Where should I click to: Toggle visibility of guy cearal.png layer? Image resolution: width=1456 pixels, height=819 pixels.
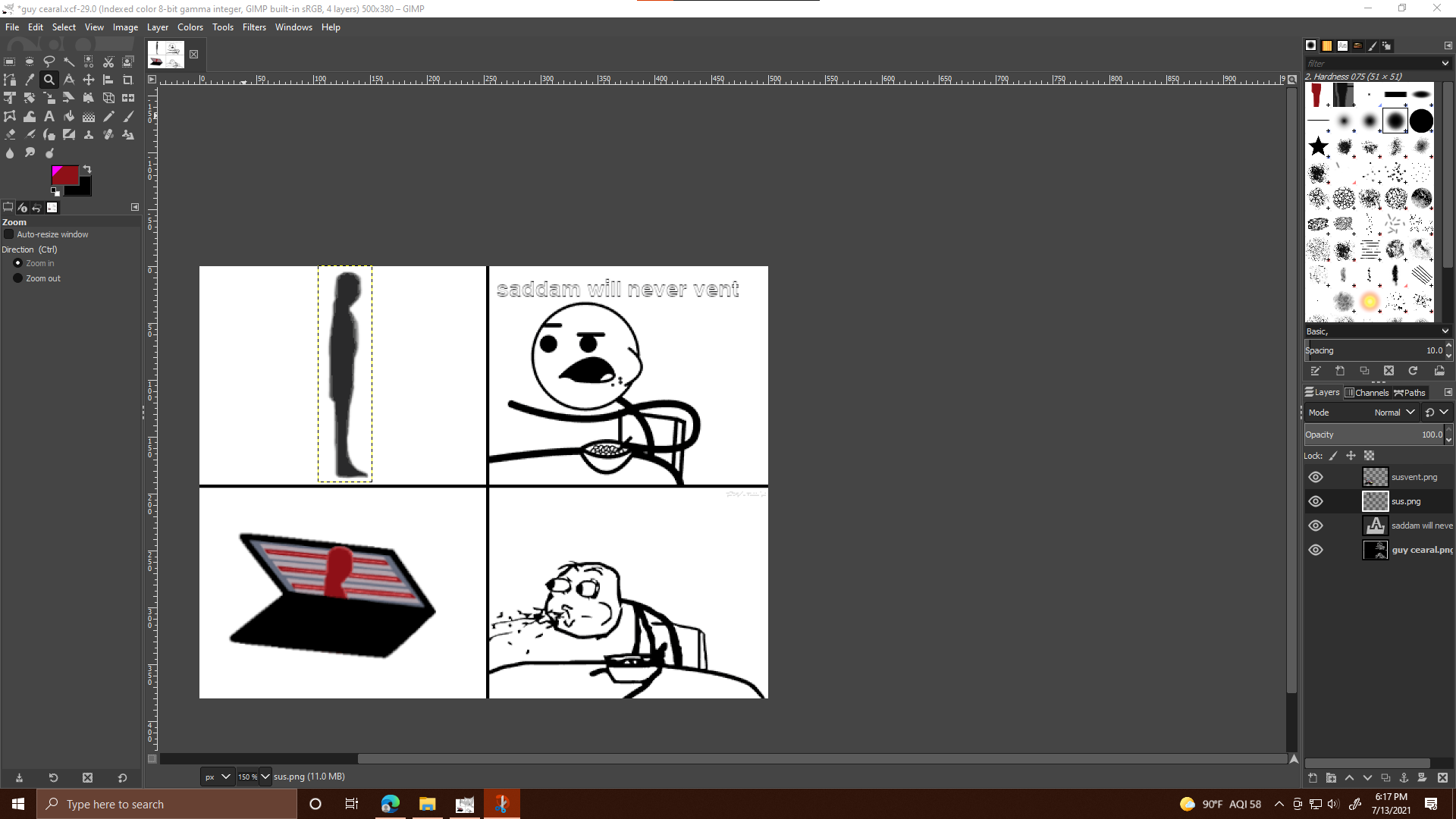1316,550
